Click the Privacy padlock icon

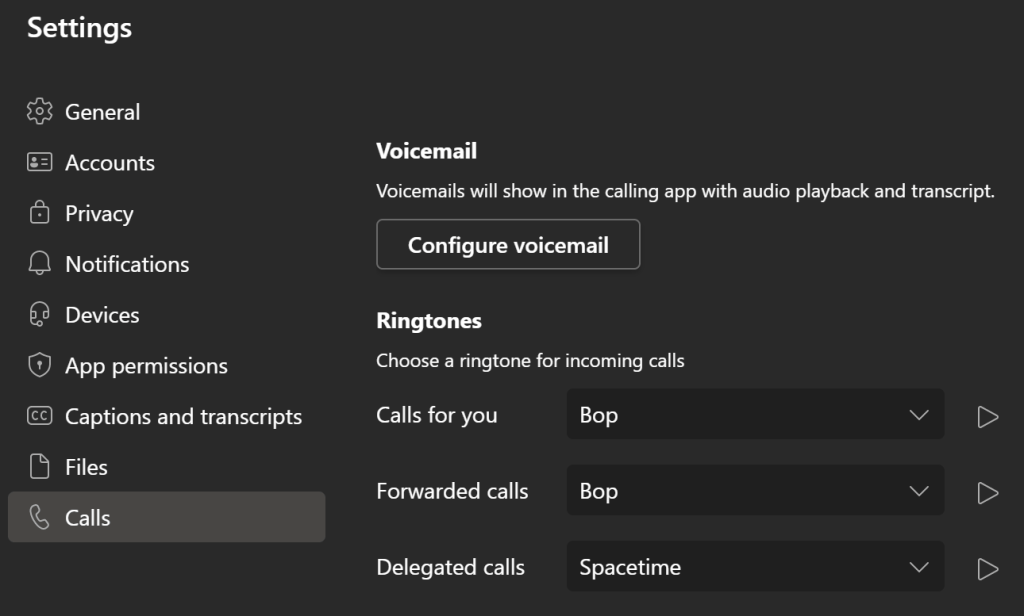[x=40, y=213]
